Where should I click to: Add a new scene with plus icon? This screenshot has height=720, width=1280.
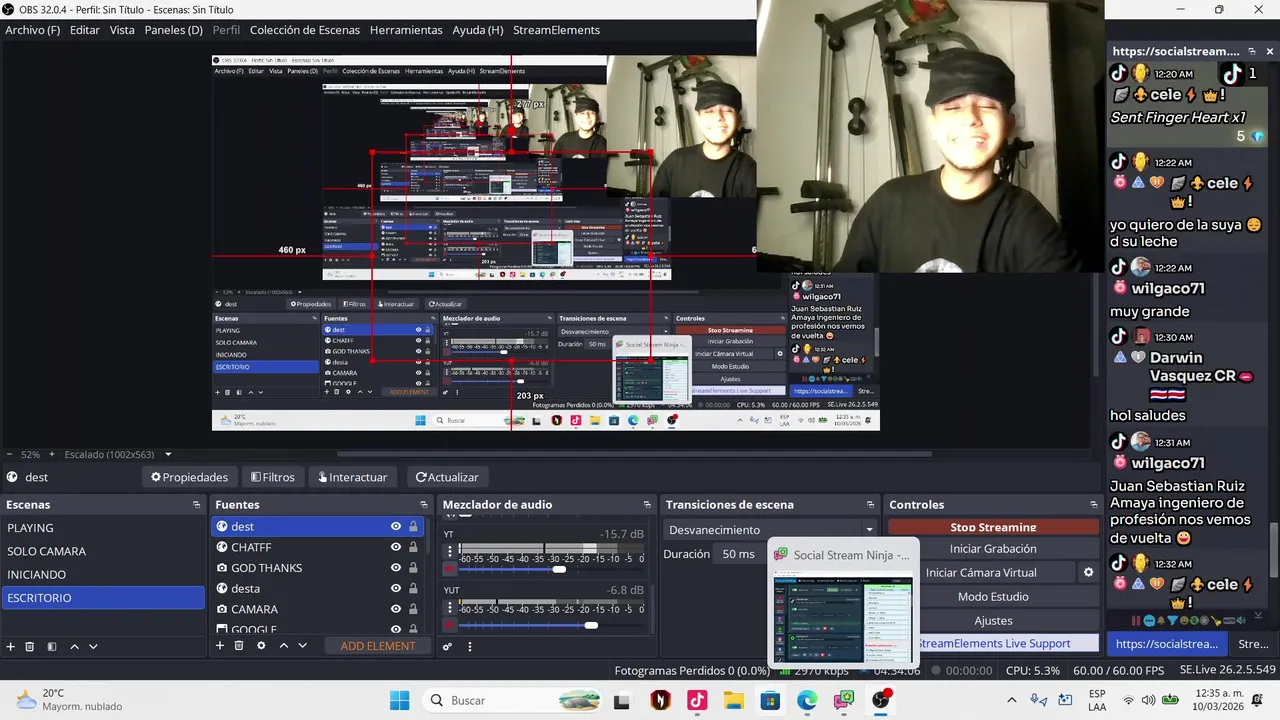point(10,647)
